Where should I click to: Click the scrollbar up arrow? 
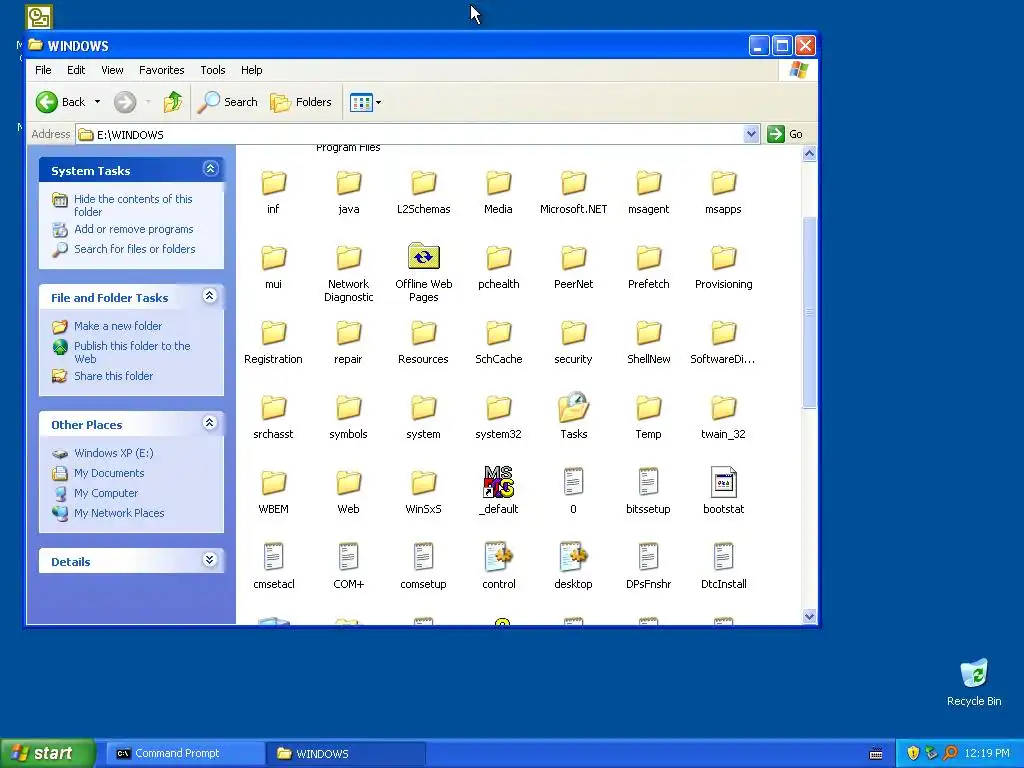tap(810, 154)
